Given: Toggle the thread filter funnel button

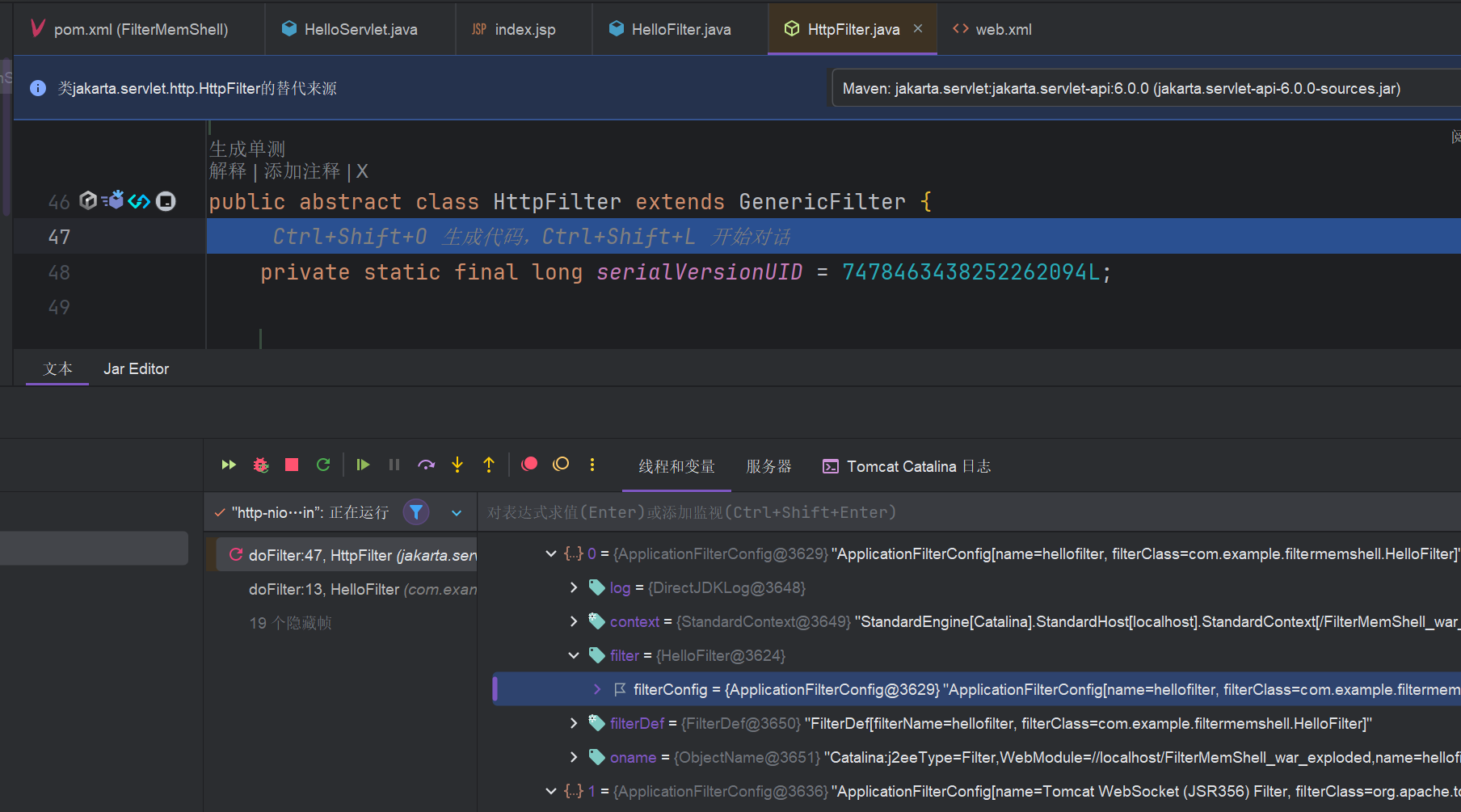Looking at the screenshot, I should [x=416, y=512].
